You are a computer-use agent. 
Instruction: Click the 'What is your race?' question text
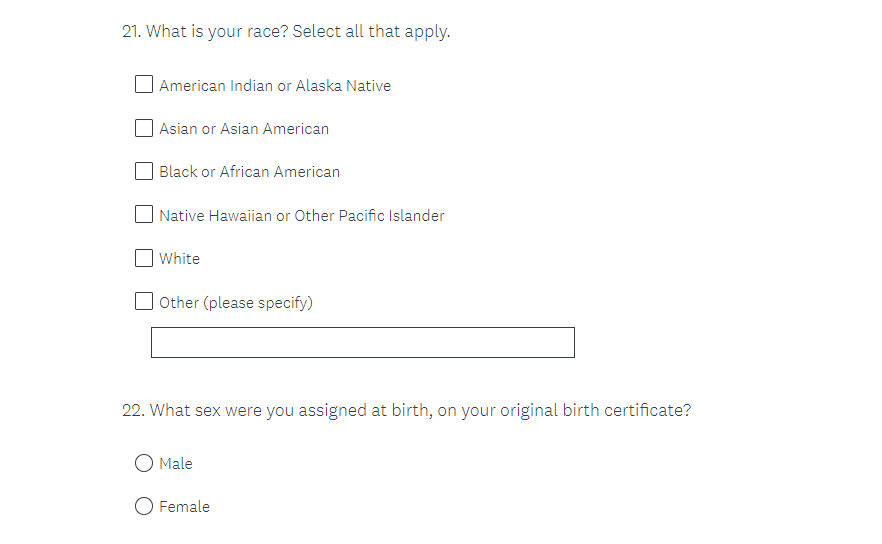click(217, 32)
